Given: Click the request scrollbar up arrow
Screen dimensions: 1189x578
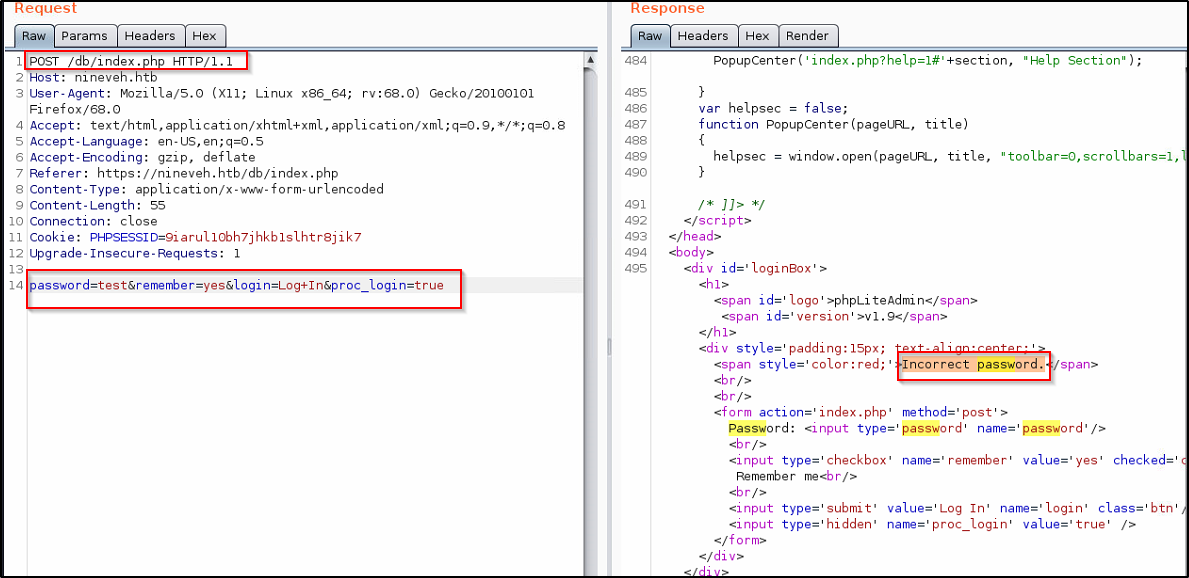Looking at the screenshot, I should tap(589, 60).
